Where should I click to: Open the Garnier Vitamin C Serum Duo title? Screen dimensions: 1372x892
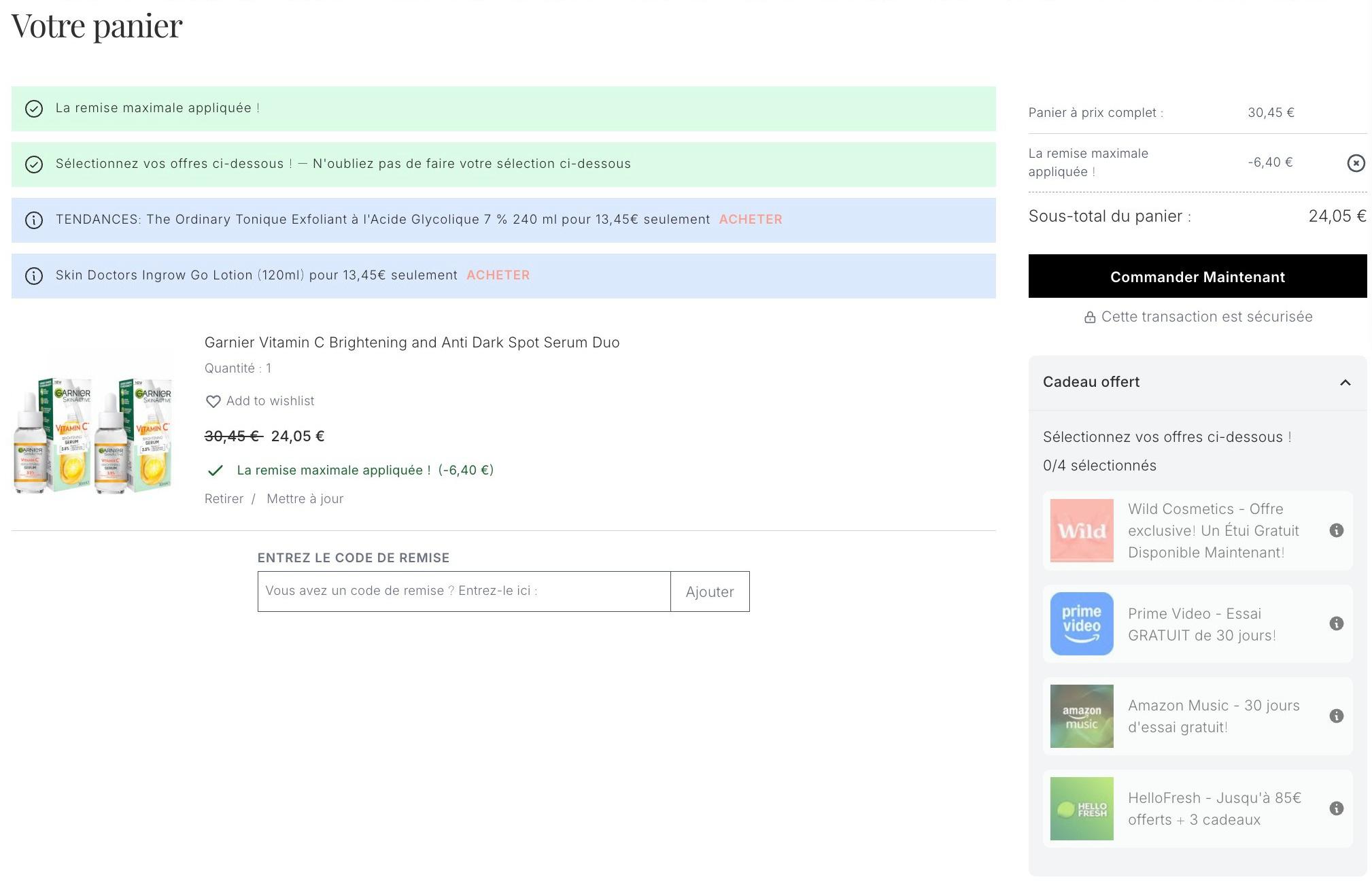[x=412, y=343]
